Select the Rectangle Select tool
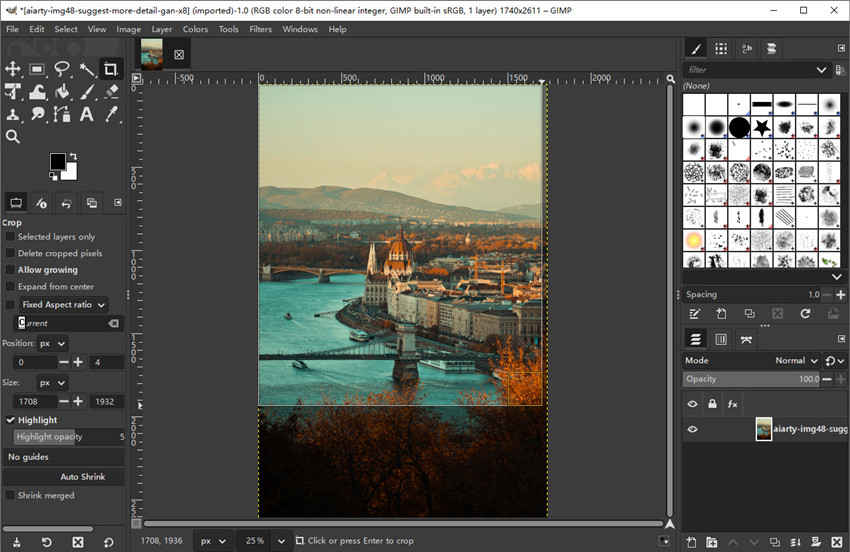This screenshot has height=552, width=850. click(x=37, y=69)
